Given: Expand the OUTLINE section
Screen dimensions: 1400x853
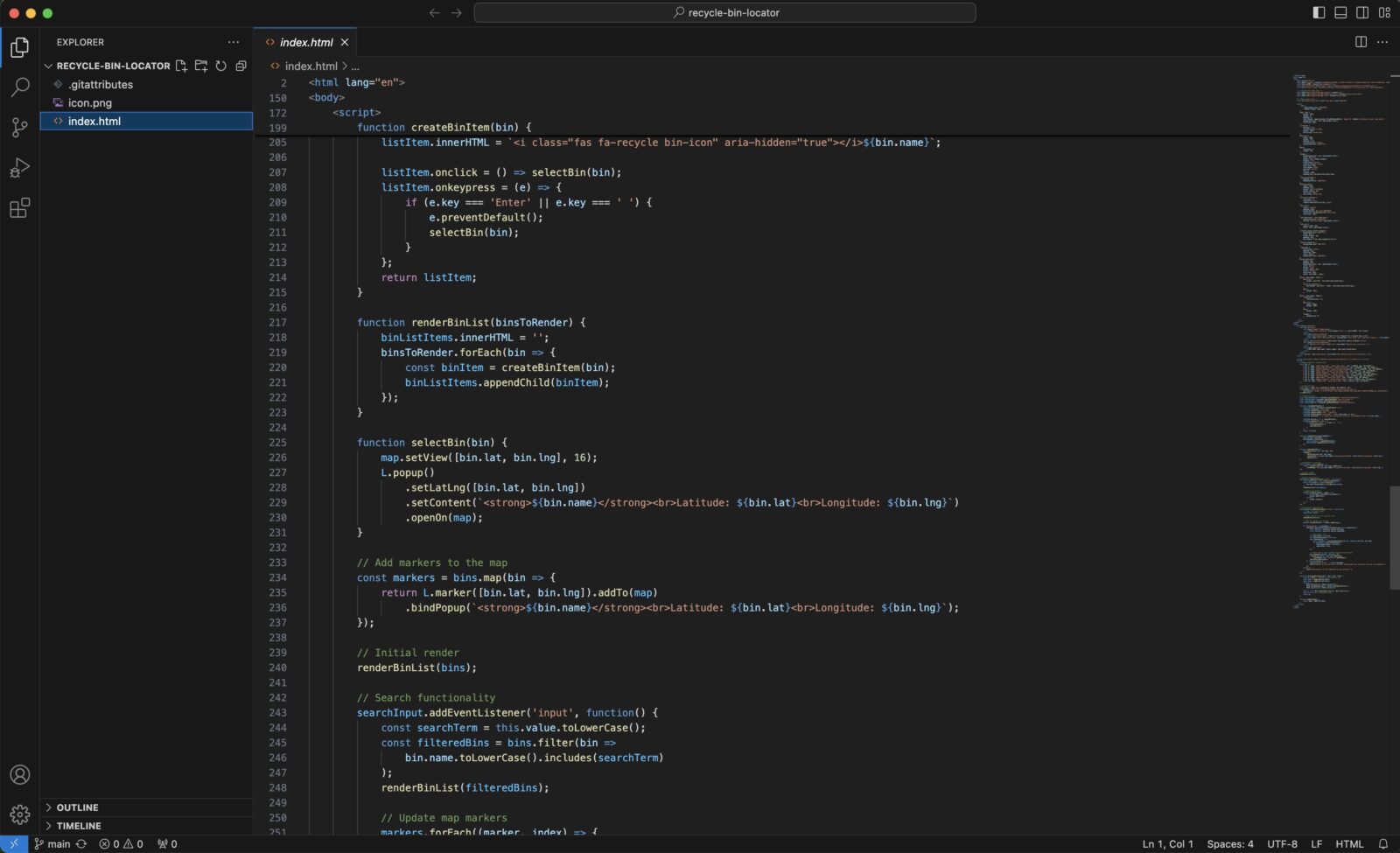Looking at the screenshot, I should [x=146, y=808].
